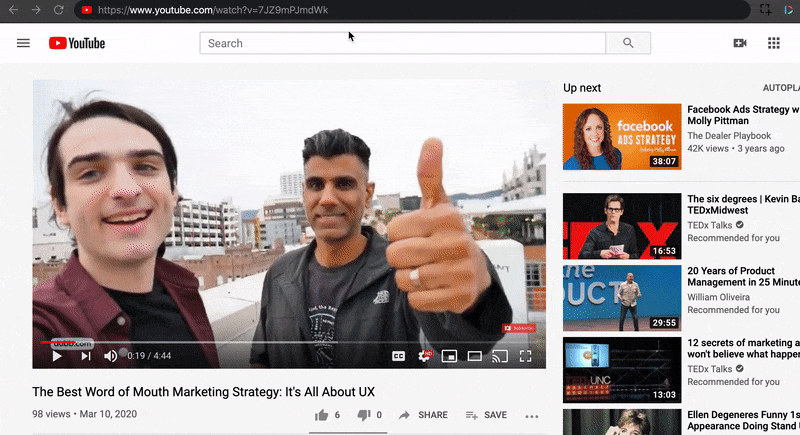The width and height of the screenshot is (800, 435).
Task: Click the YouTube favicon in address bar
Action: 87,10
